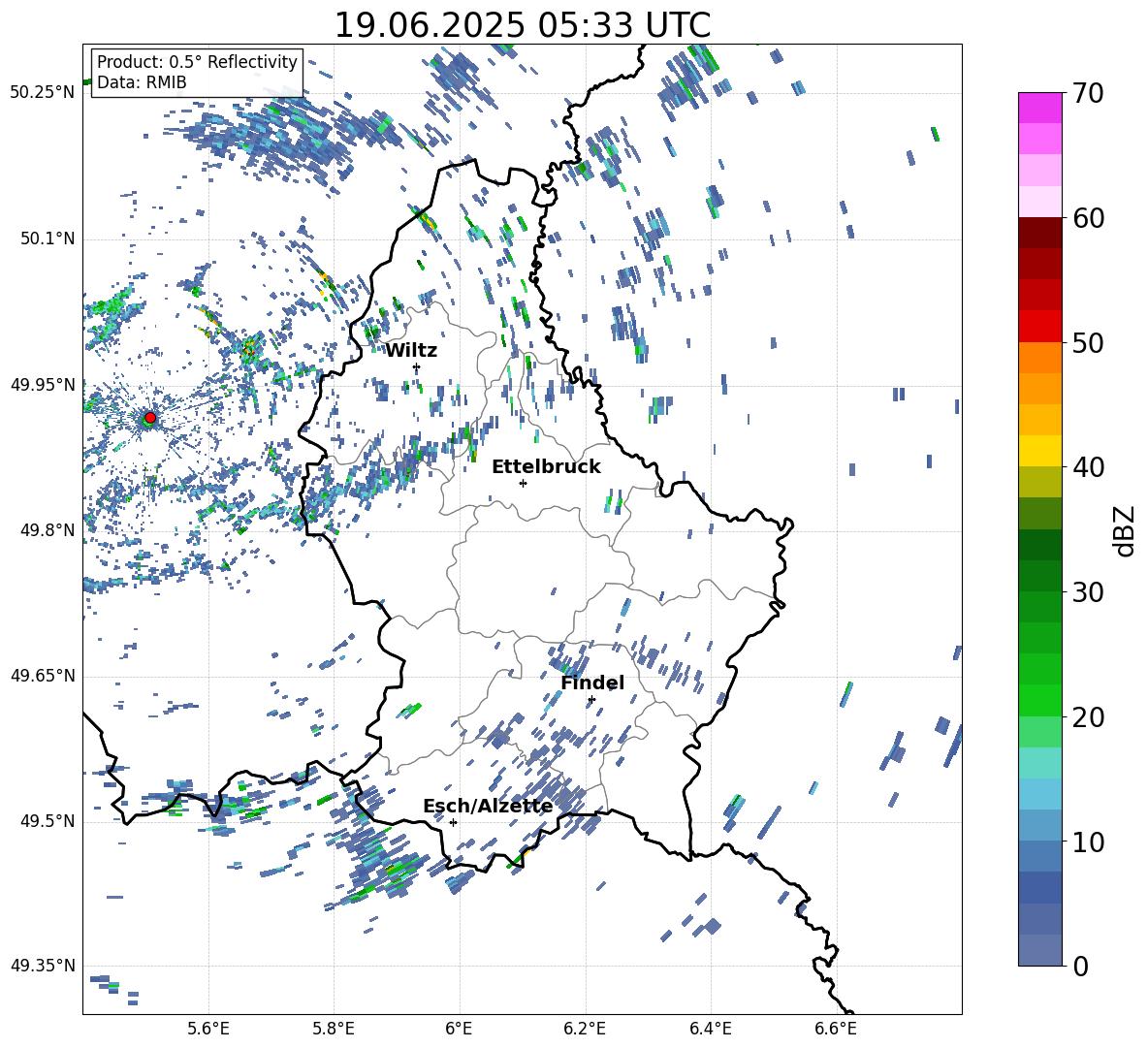The image size is (1148, 1048).
Task: Click the red radar location marker
Action: 149,418
